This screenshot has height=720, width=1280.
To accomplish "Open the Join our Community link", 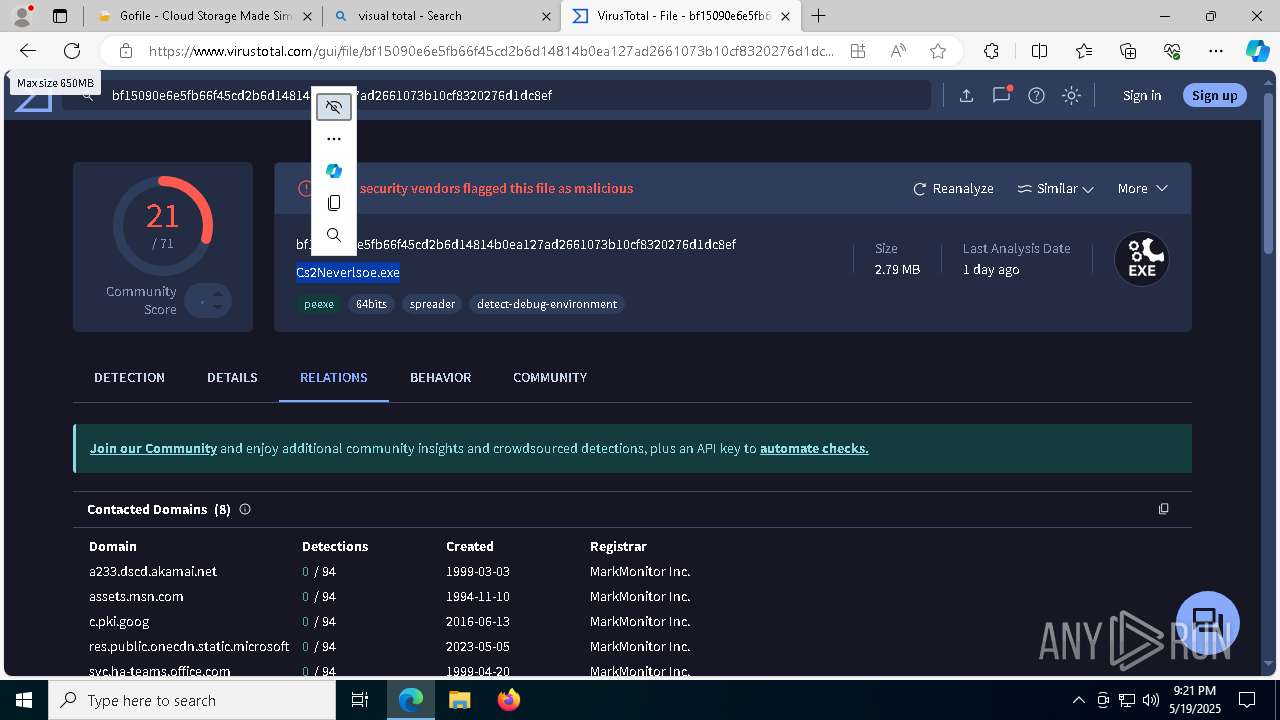I will [x=153, y=448].
